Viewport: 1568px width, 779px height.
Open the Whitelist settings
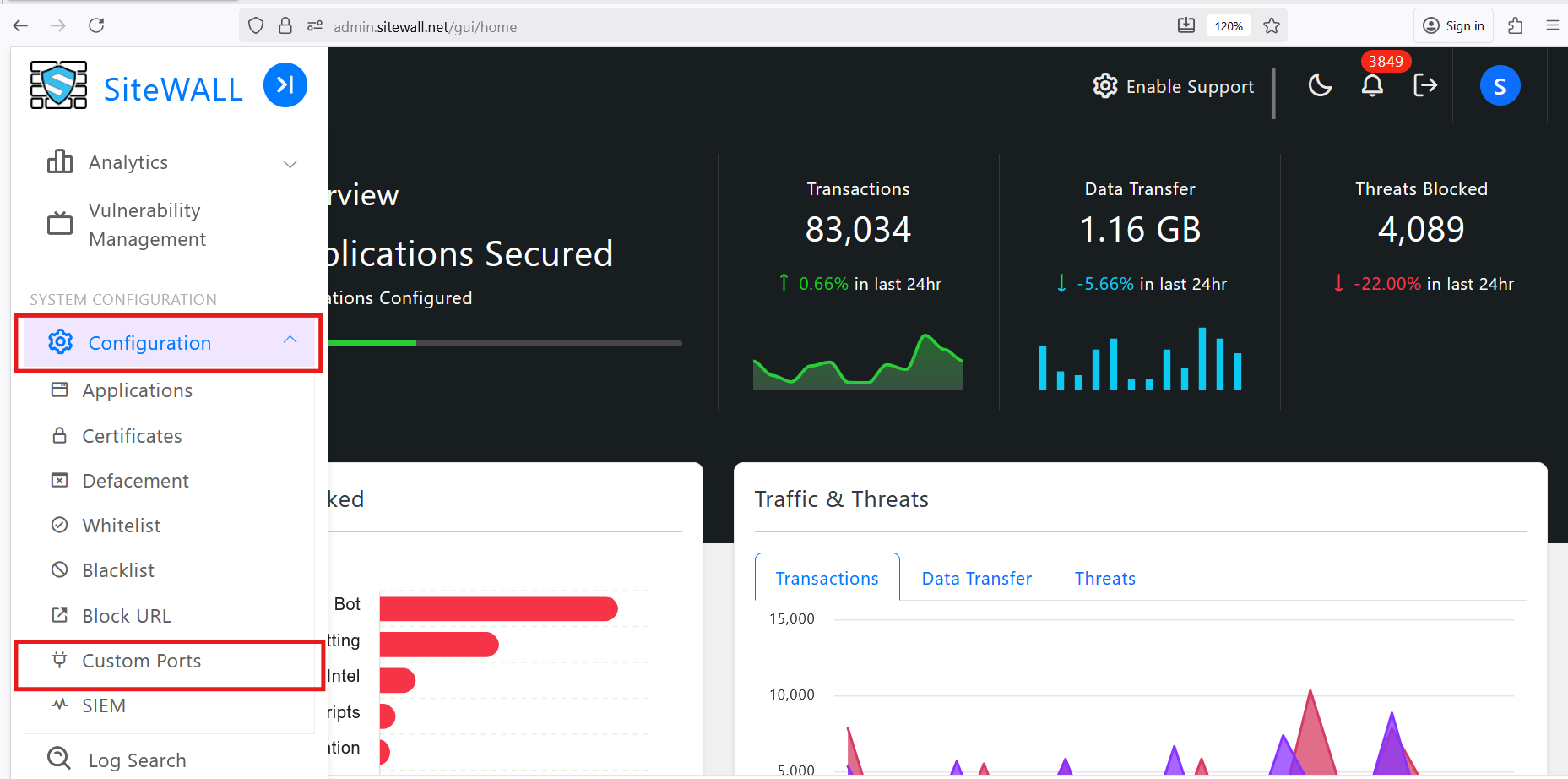point(121,526)
